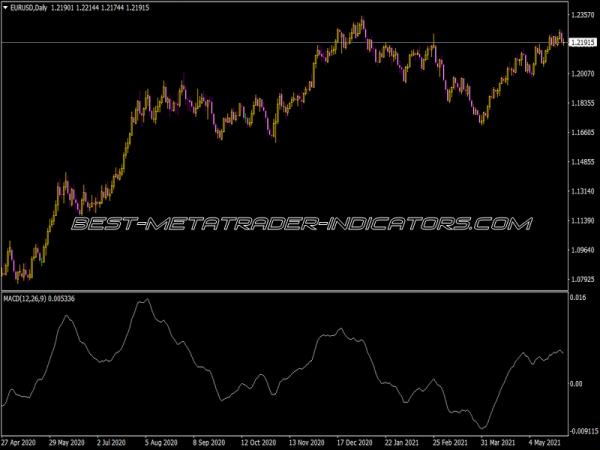Click the lowest MACD trough near late March 2021

pyautogui.click(x=483, y=428)
